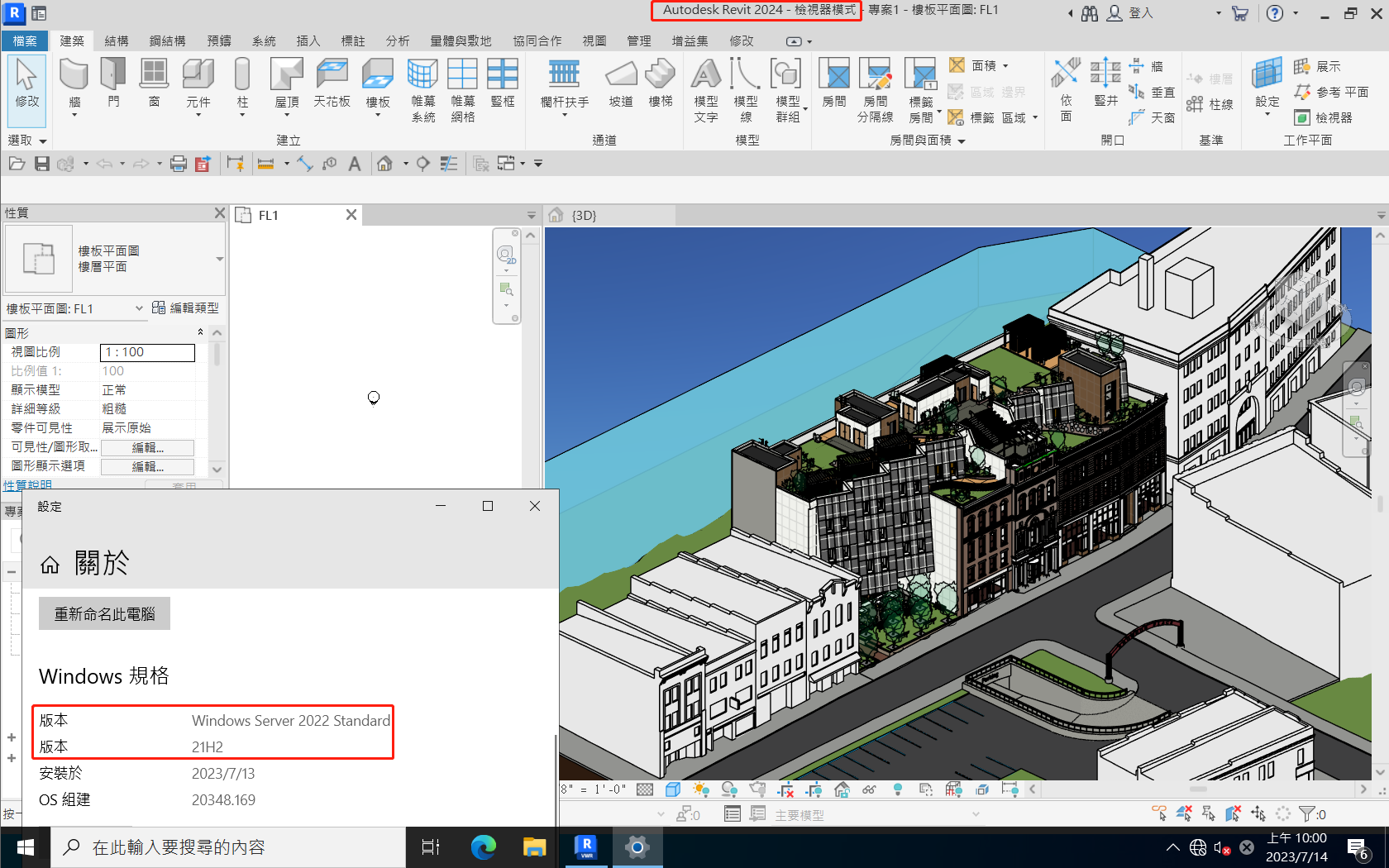1389x868 pixels.
Task: Open the 樓板平面圖 type selector dropdown
Action: coord(219,259)
